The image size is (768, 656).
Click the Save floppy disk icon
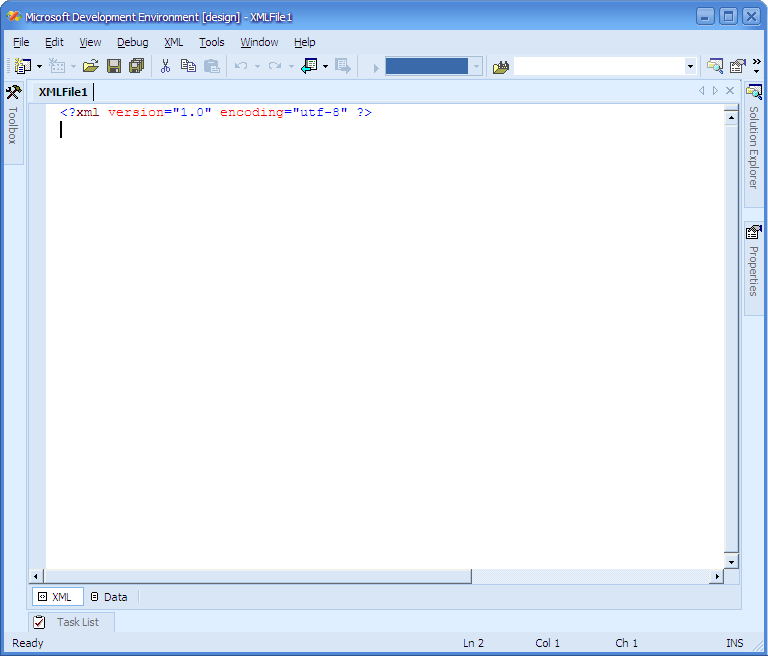[114, 66]
